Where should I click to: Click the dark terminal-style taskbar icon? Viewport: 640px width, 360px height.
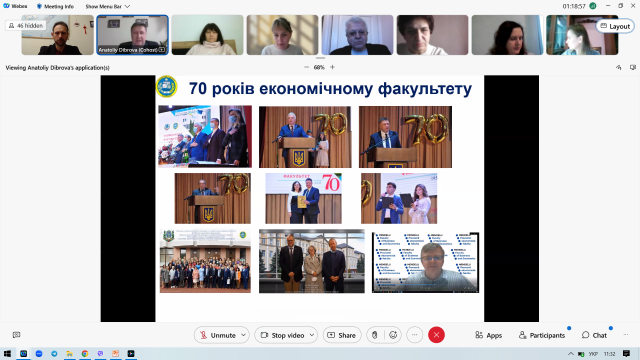click(x=131, y=353)
